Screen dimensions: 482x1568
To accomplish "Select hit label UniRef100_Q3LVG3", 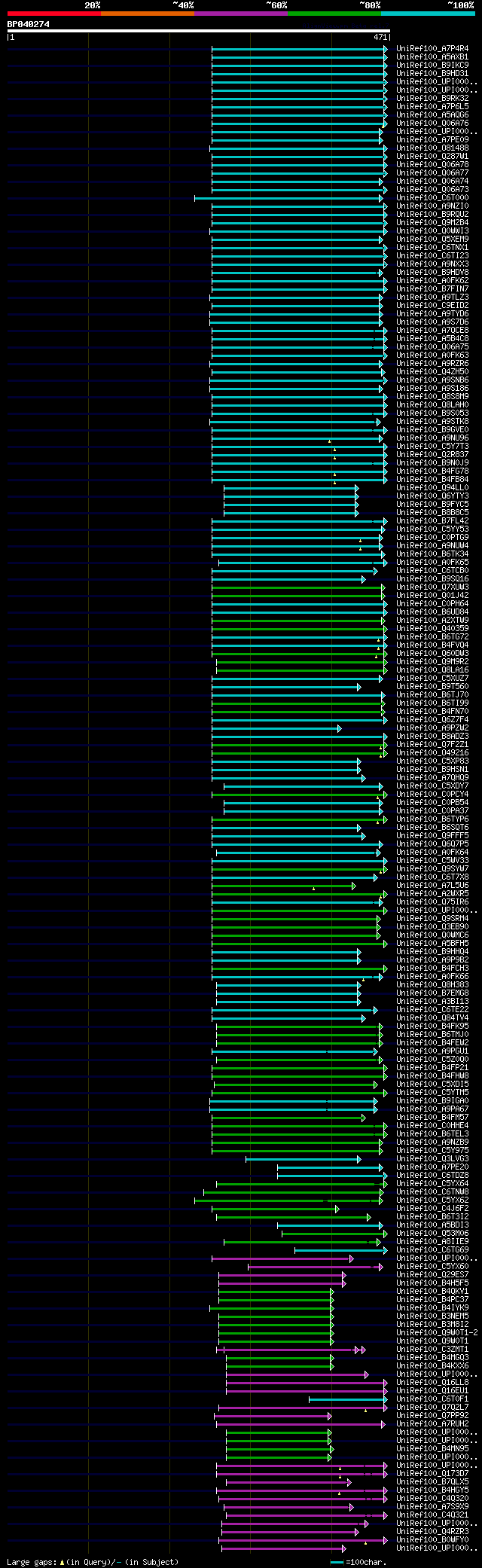I will [x=432, y=1158].
